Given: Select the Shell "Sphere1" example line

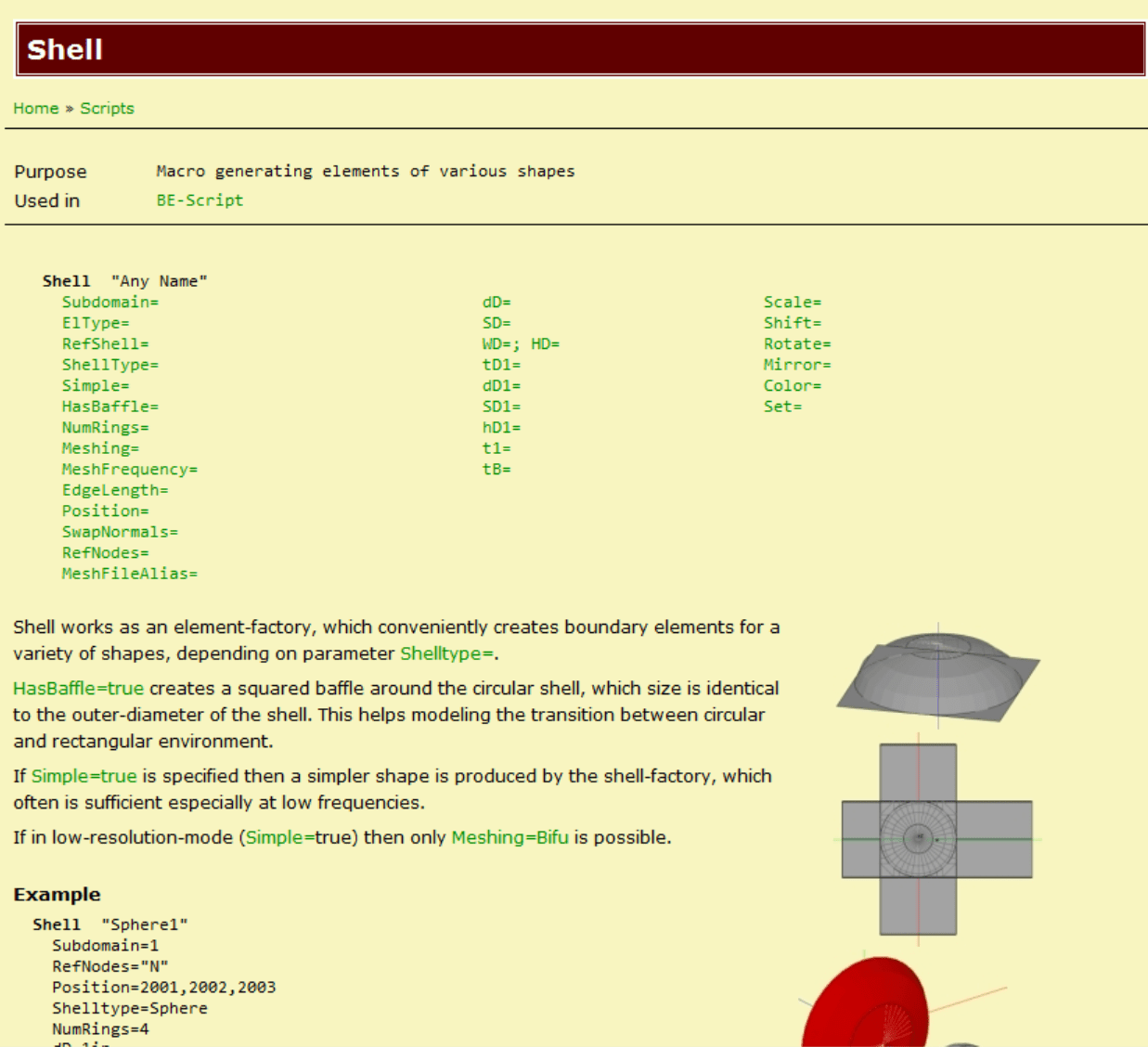Looking at the screenshot, I should 110,925.
